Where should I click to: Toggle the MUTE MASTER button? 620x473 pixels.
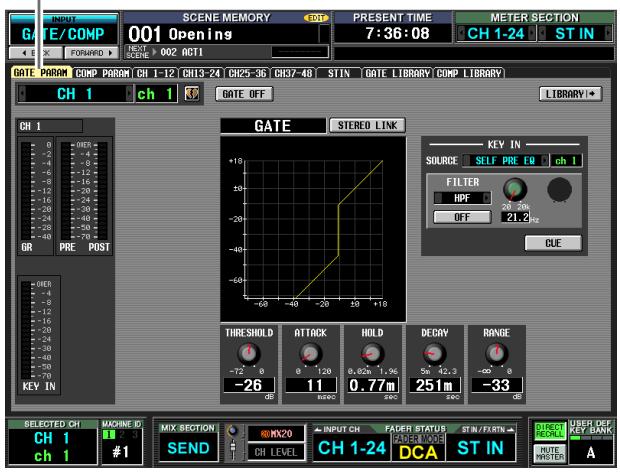pyautogui.click(x=549, y=453)
